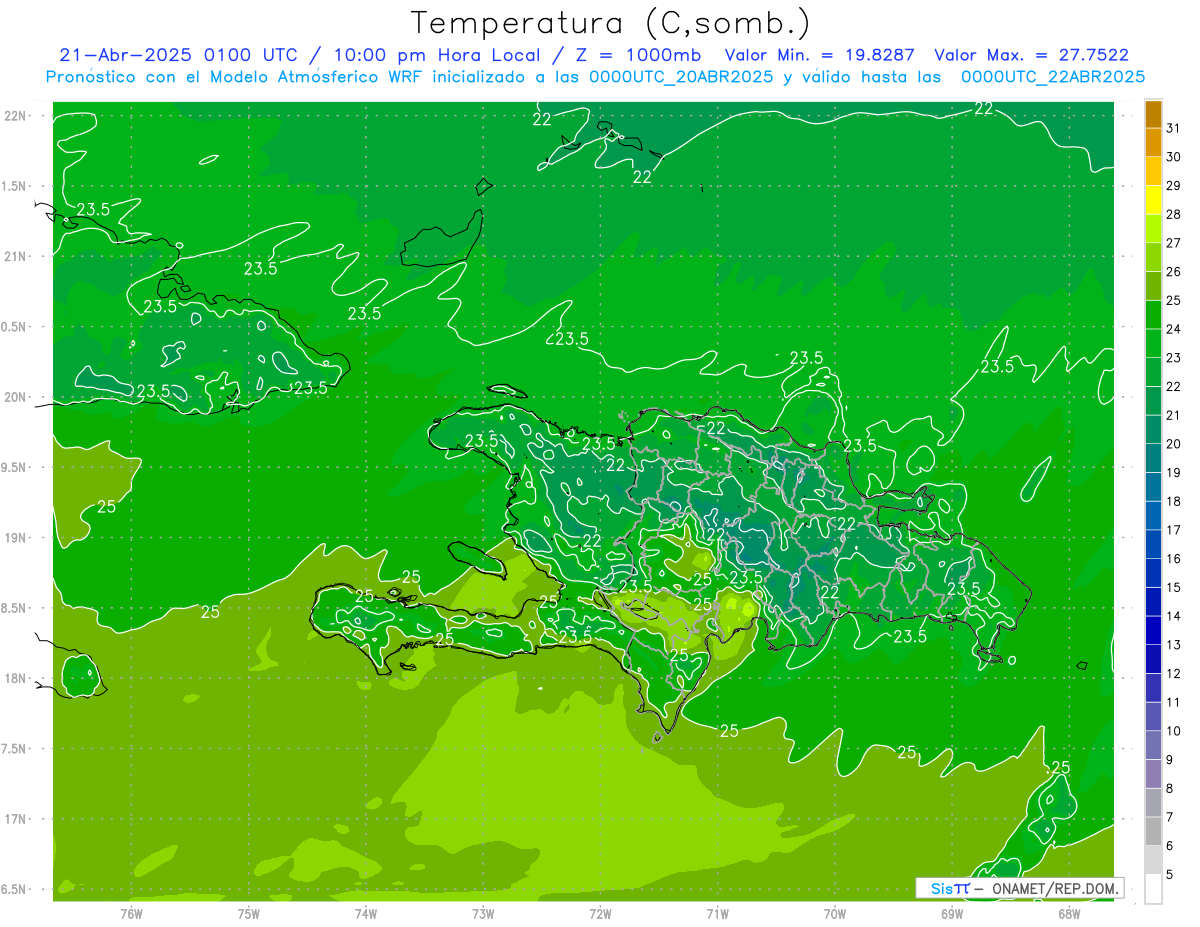Click the '76W' longitude axis label
The image size is (1200, 927).
[x=131, y=912]
